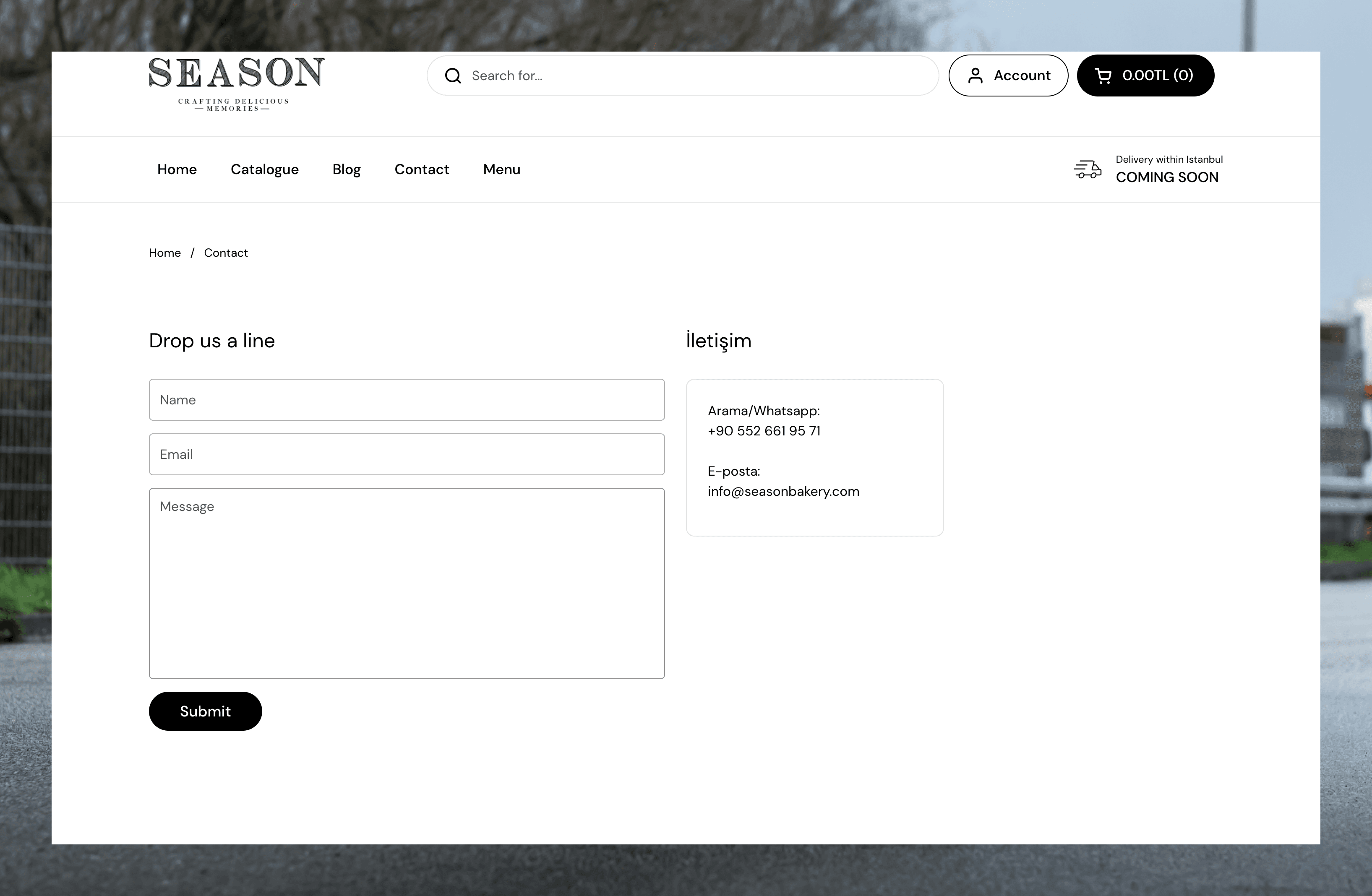The image size is (1372, 896).
Task: Open the Account button
Action: tap(1008, 76)
